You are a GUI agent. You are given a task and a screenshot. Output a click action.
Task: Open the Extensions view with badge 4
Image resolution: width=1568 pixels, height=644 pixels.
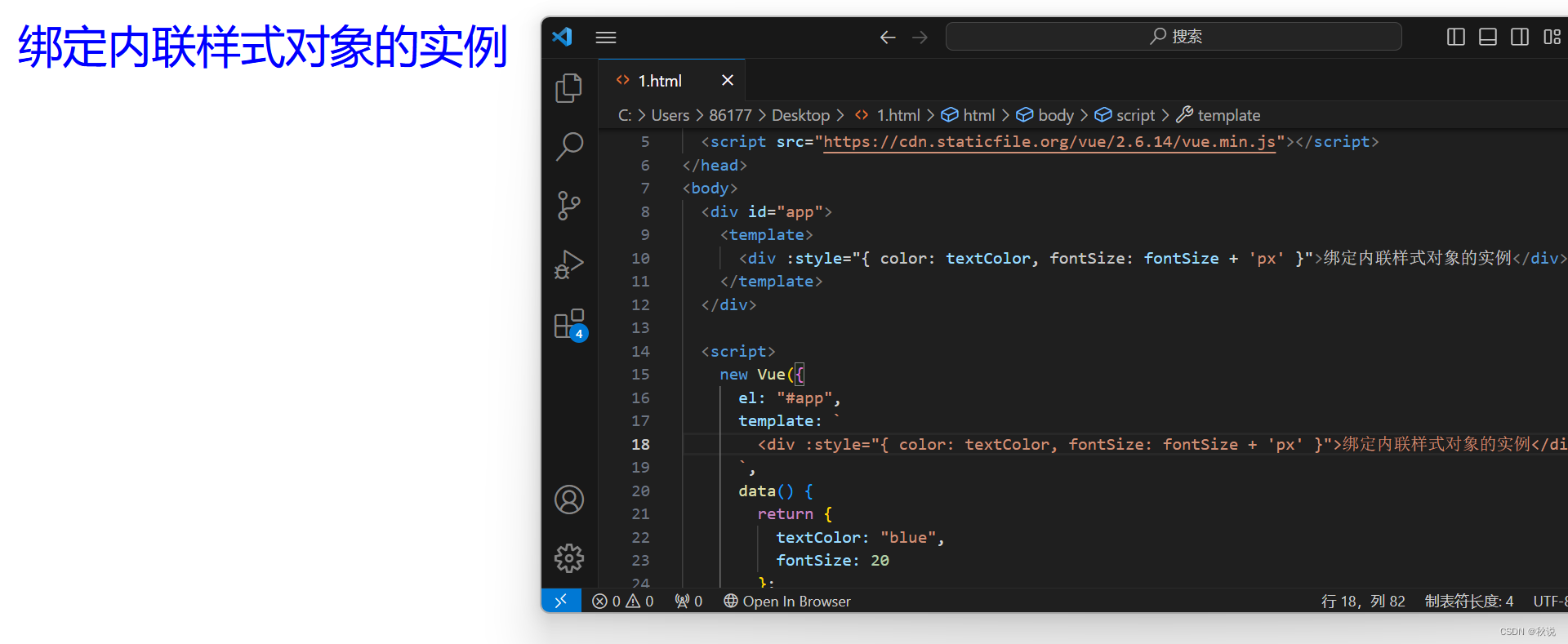570,324
